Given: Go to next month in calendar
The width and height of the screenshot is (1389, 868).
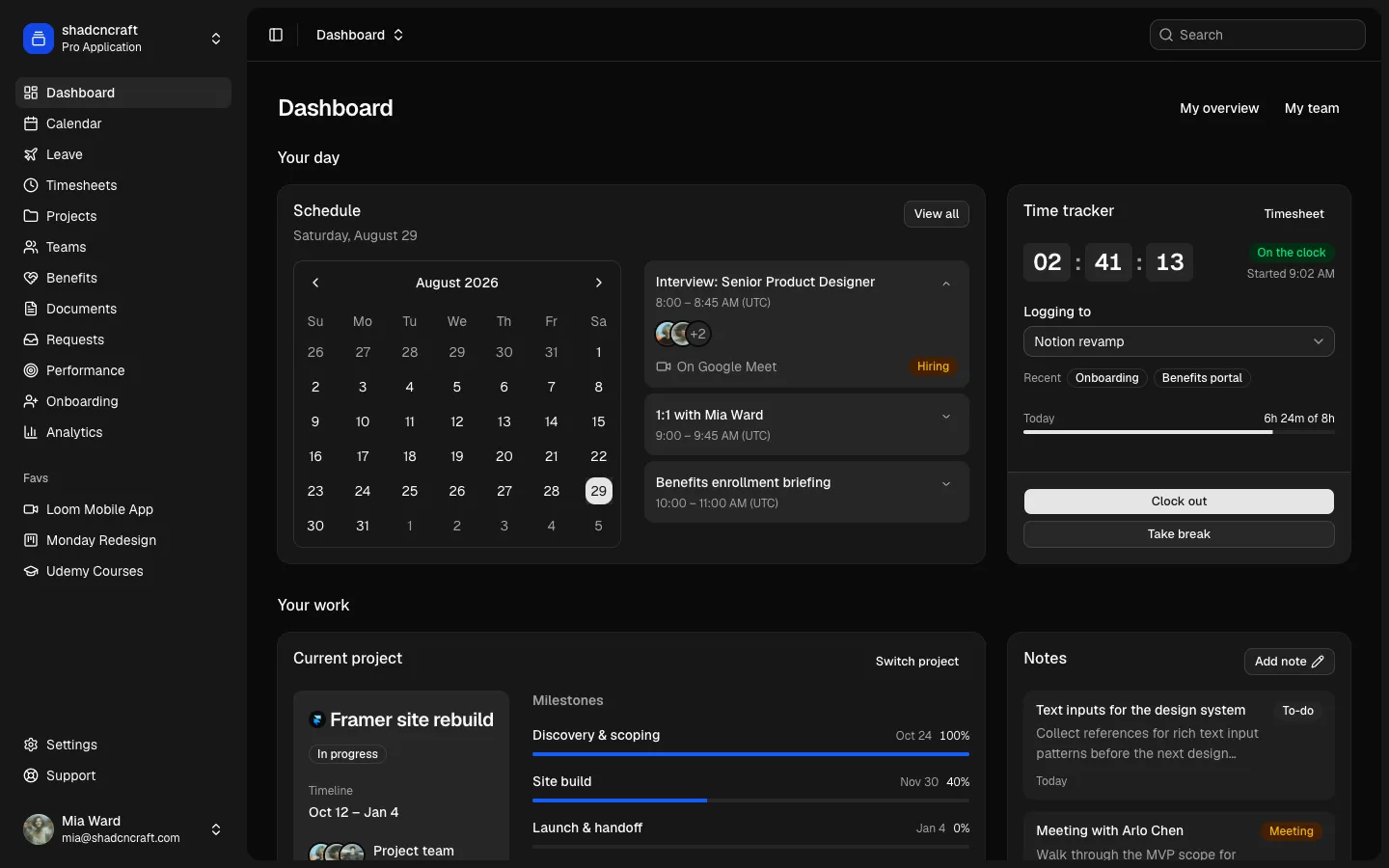Looking at the screenshot, I should [599, 283].
